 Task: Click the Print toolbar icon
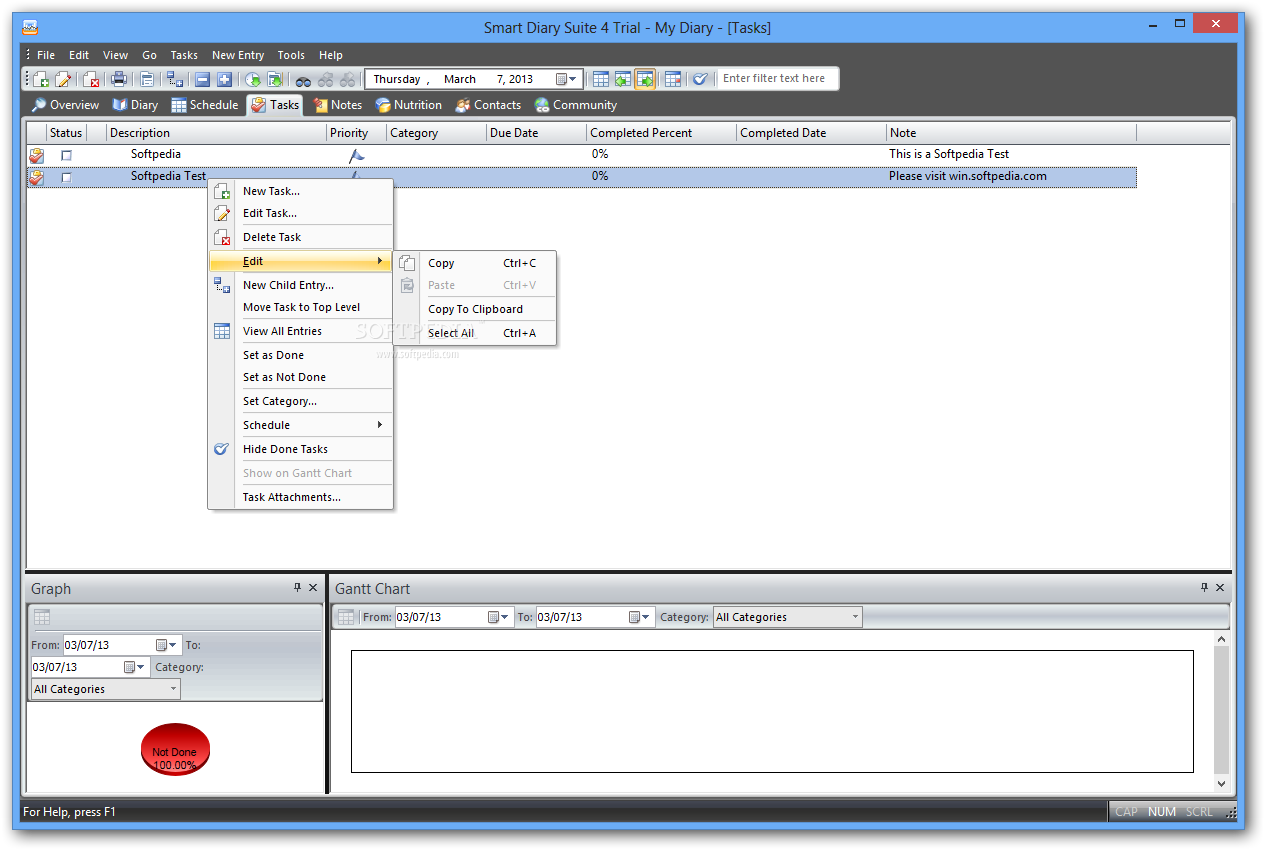coord(119,79)
